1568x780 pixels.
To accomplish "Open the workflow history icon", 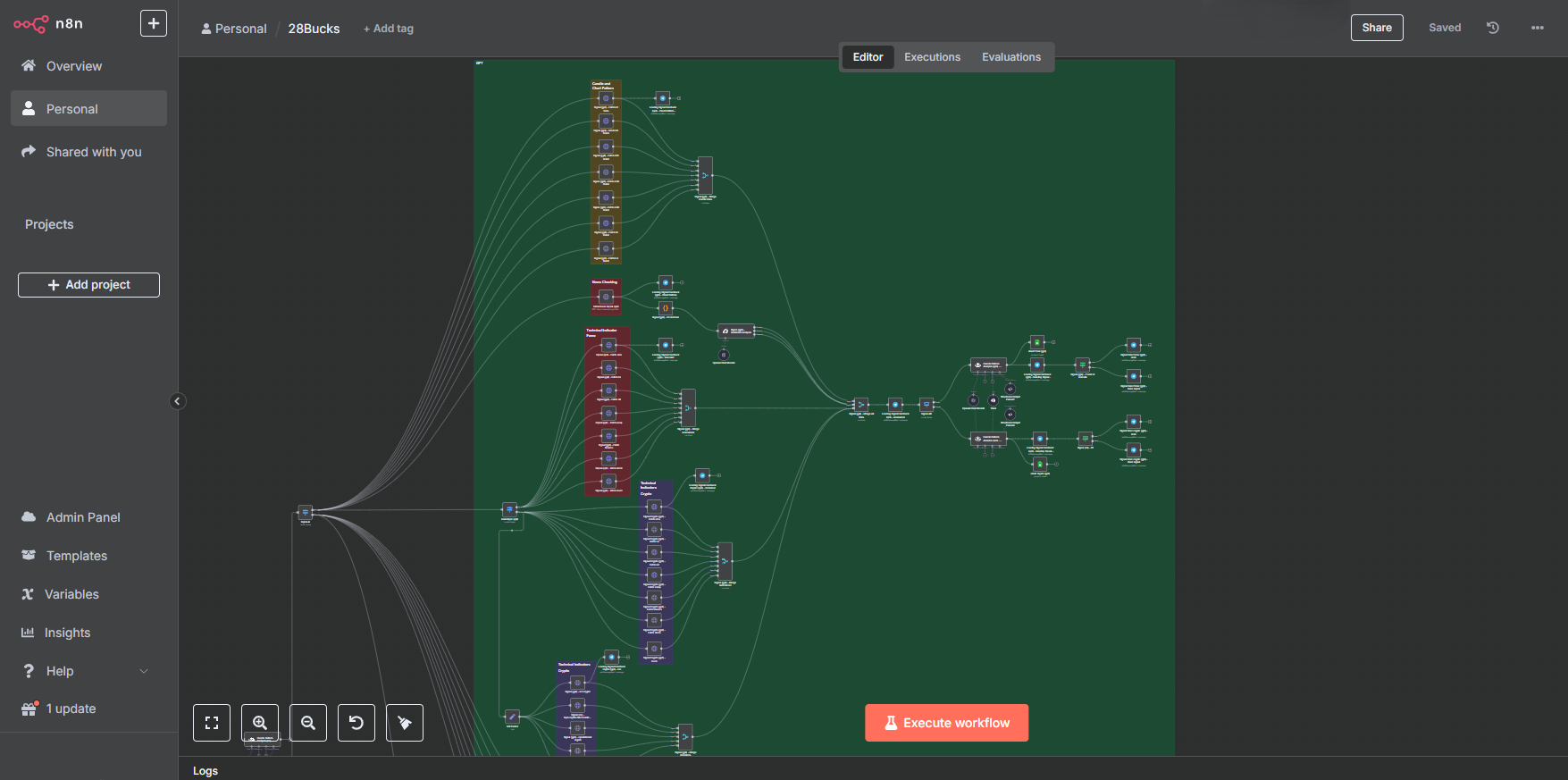I will pyautogui.click(x=1492, y=28).
